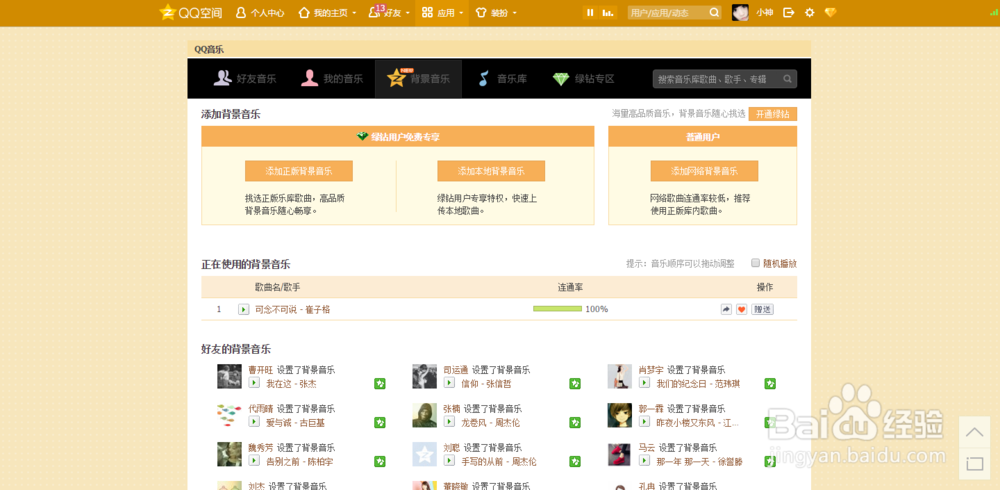Click the search icon in music search box
Image resolution: width=1000 pixels, height=490 pixels.
coord(788,79)
